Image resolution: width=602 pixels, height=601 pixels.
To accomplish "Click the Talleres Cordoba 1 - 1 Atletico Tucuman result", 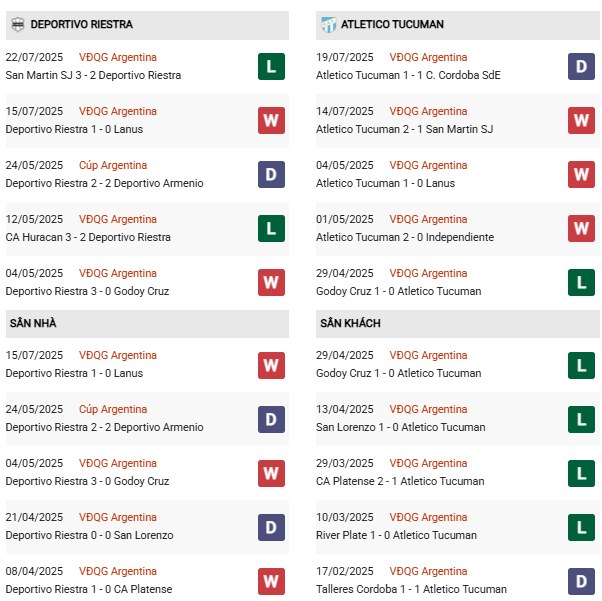I will click(412, 589).
